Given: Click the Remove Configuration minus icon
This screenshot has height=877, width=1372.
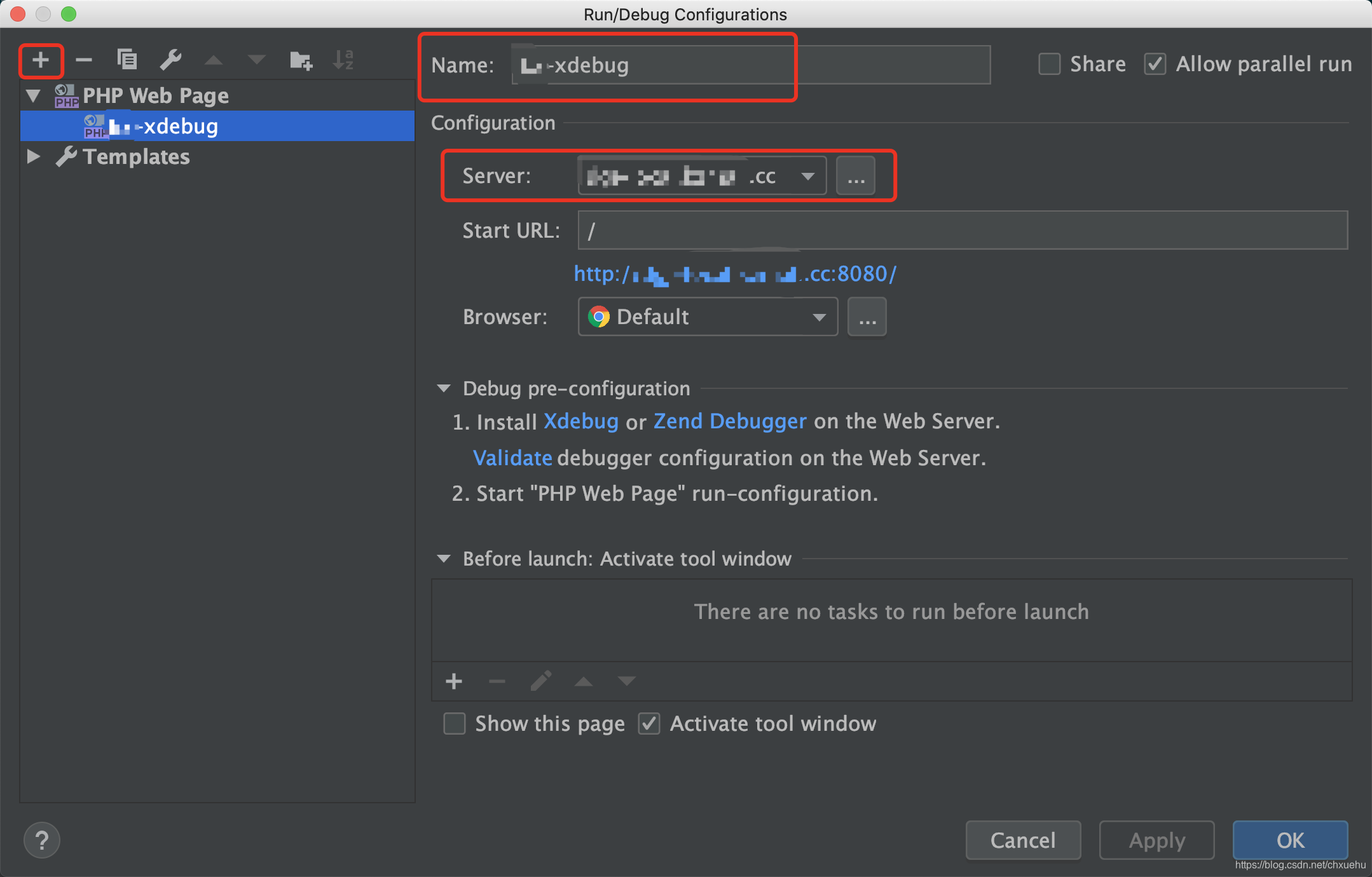Looking at the screenshot, I should tap(84, 60).
